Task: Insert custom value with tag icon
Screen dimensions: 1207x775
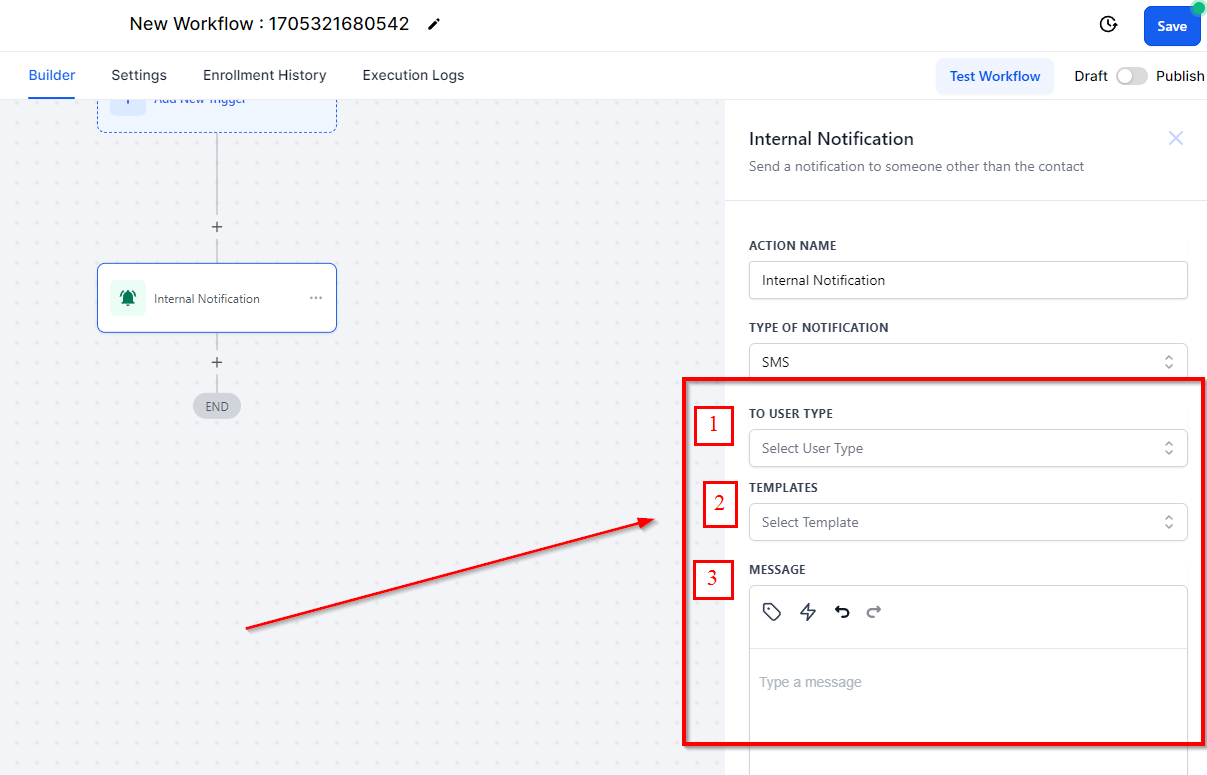Action: click(x=772, y=612)
